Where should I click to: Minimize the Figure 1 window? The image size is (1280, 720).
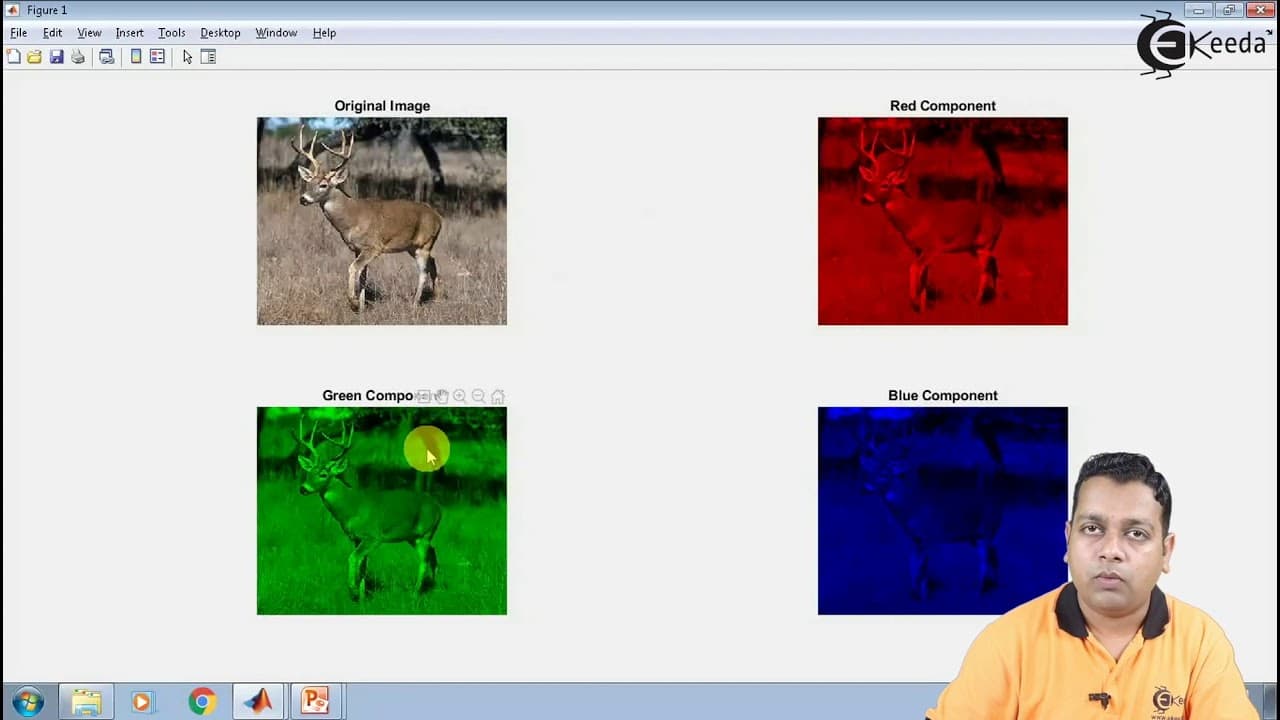[1199, 10]
